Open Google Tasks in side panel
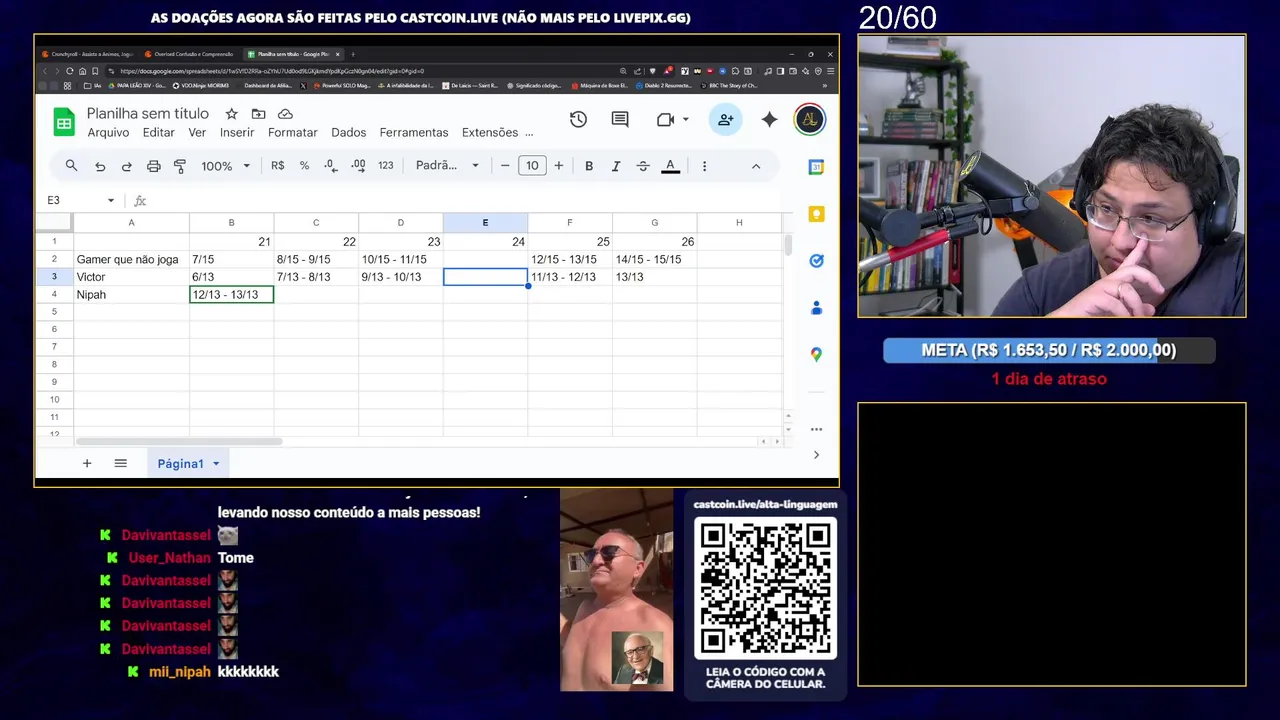The height and width of the screenshot is (720, 1280). tap(816, 261)
